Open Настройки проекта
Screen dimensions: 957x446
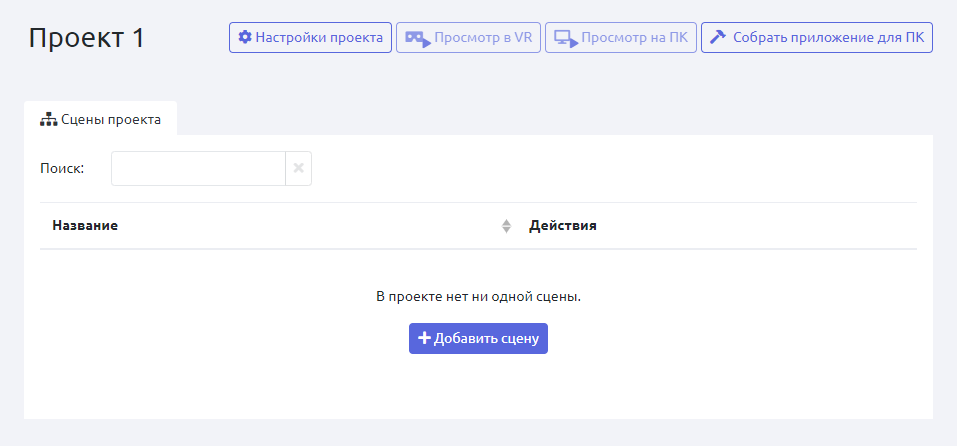[310, 38]
